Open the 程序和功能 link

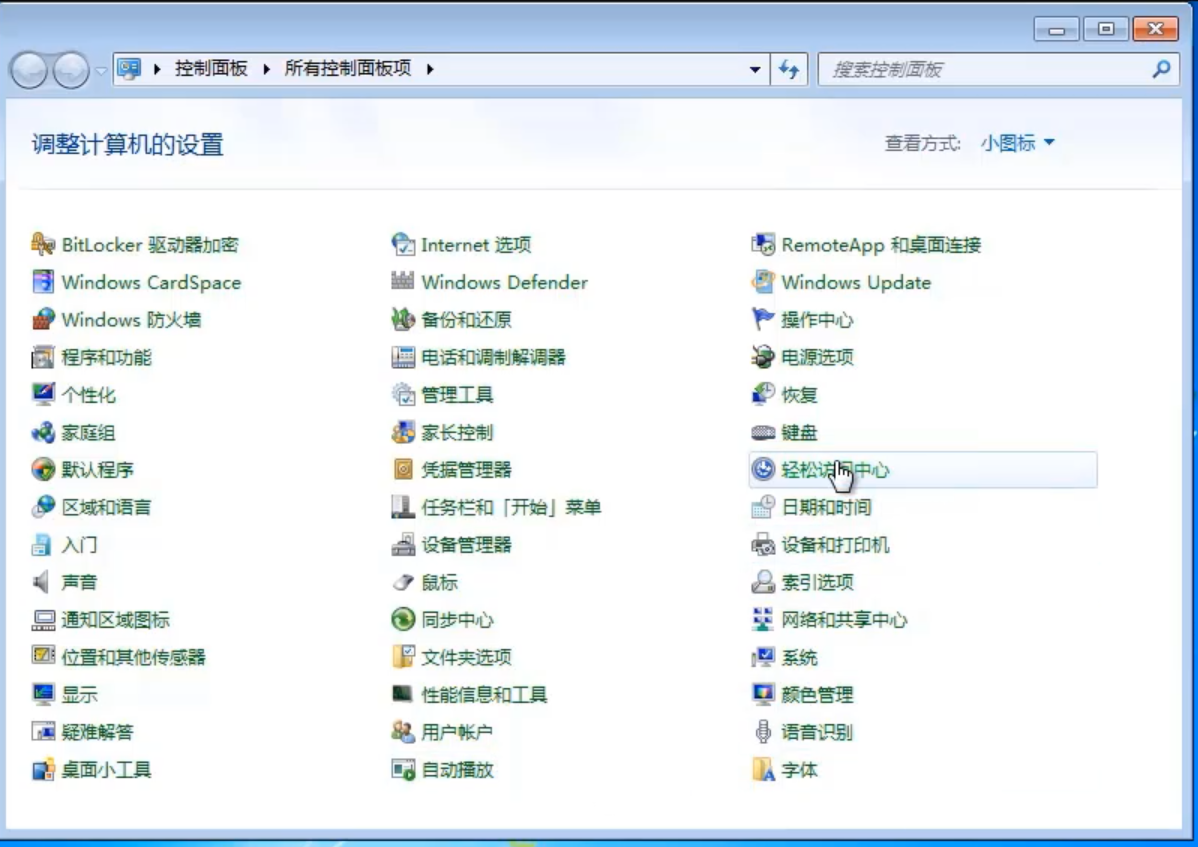pos(107,357)
